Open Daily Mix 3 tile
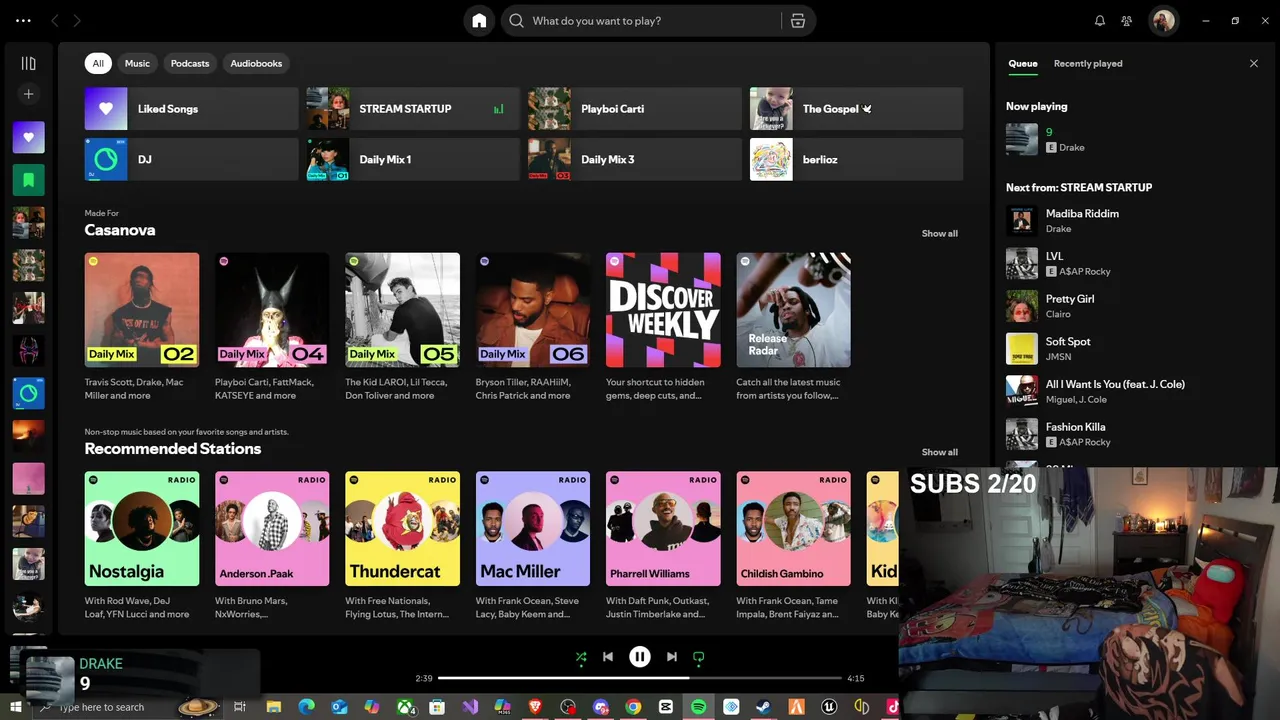1280x720 pixels. click(x=635, y=159)
